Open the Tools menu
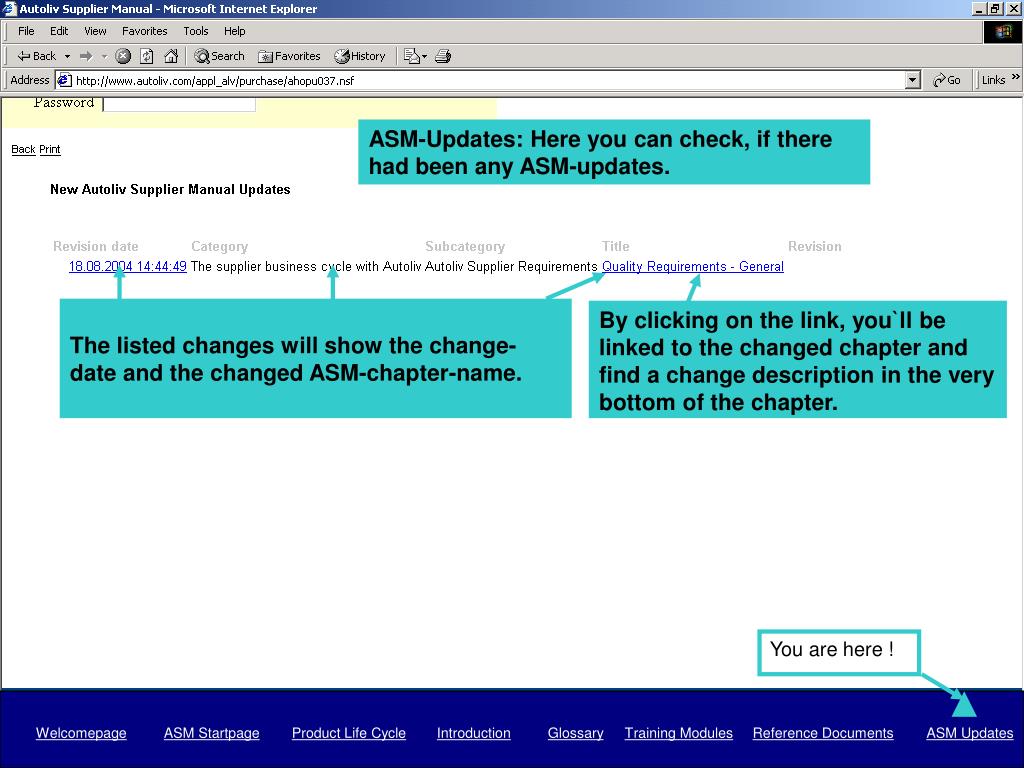 (195, 31)
